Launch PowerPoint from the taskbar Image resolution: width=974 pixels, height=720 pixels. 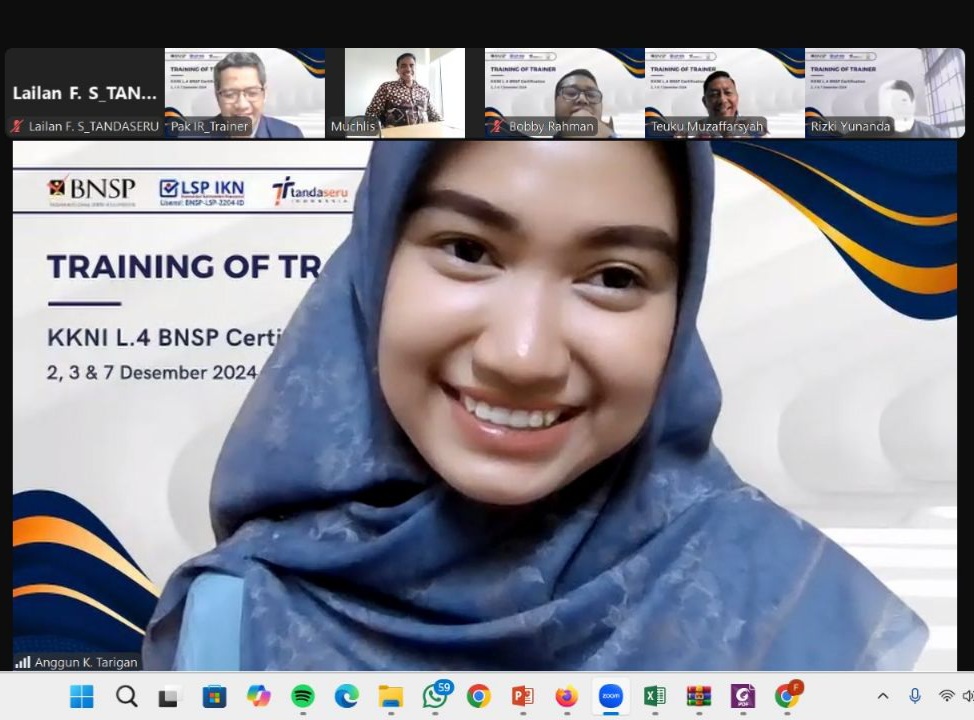click(x=523, y=696)
